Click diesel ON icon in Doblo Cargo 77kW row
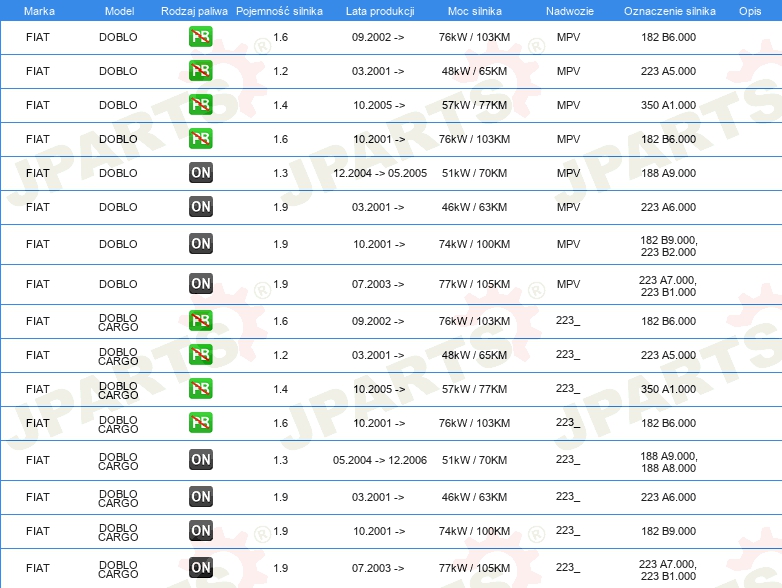The width and height of the screenshot is (782, 588). click(x=200, y=567)
